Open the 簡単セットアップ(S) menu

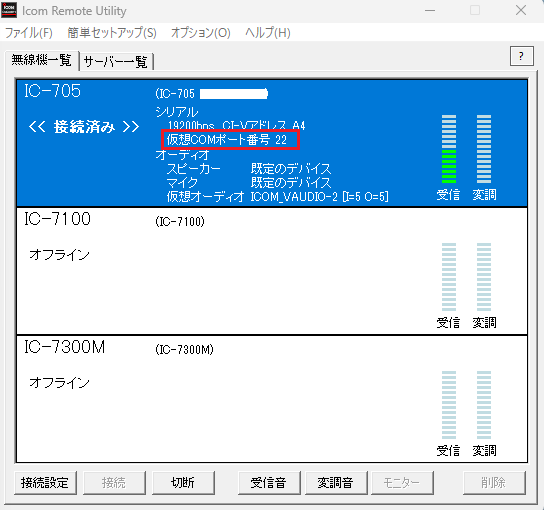pyautogui.click(x=112, y=33)
